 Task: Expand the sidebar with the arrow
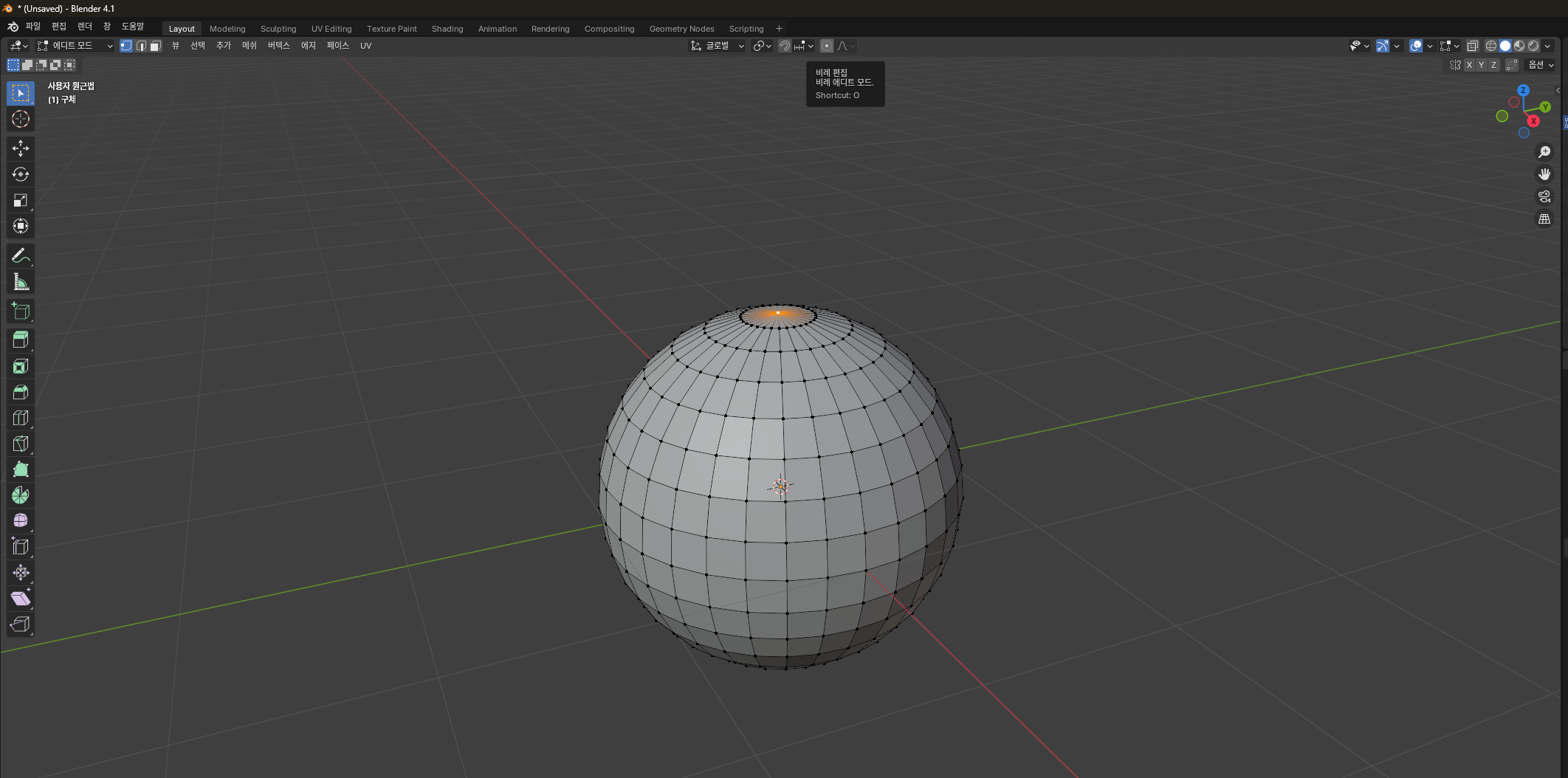(x=1558, y=90)
